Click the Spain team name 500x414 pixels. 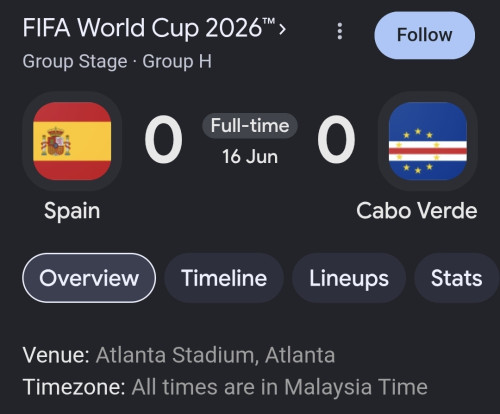click(72, 211)
